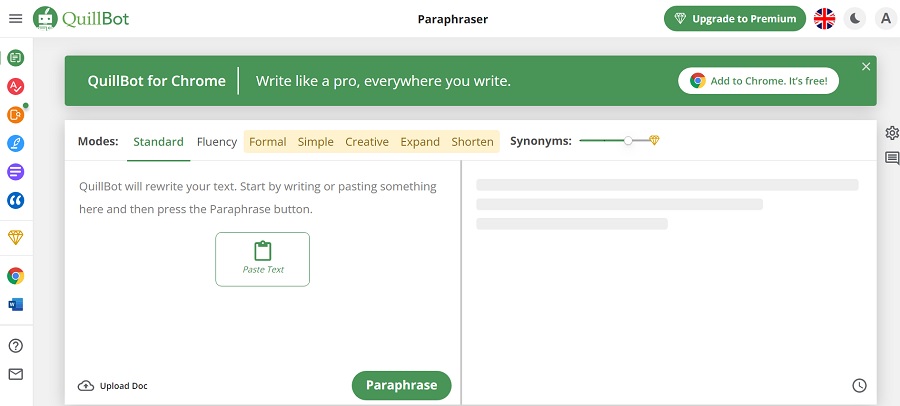Open the Paraphraser tool in sidebar
The height and width of the screenshot is (406, 900).
[15, 57]
